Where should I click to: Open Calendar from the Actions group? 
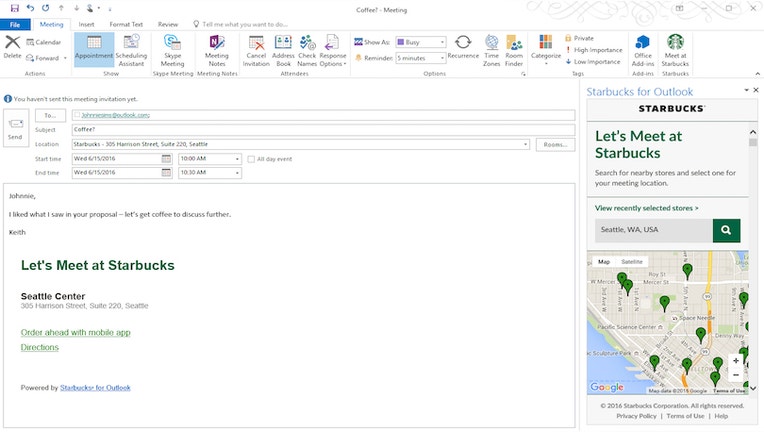tap(44, 42)
